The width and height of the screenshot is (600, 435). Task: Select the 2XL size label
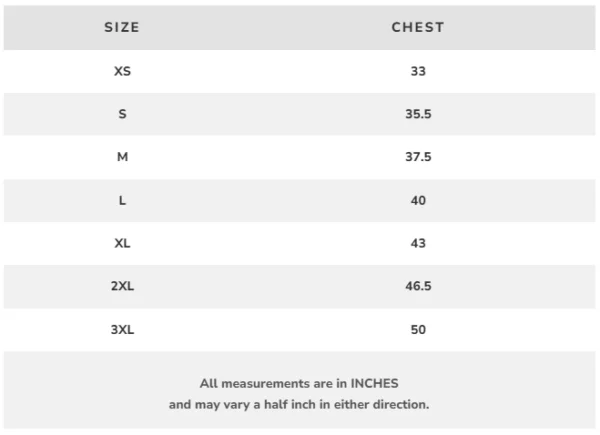(x=122, y=286)
